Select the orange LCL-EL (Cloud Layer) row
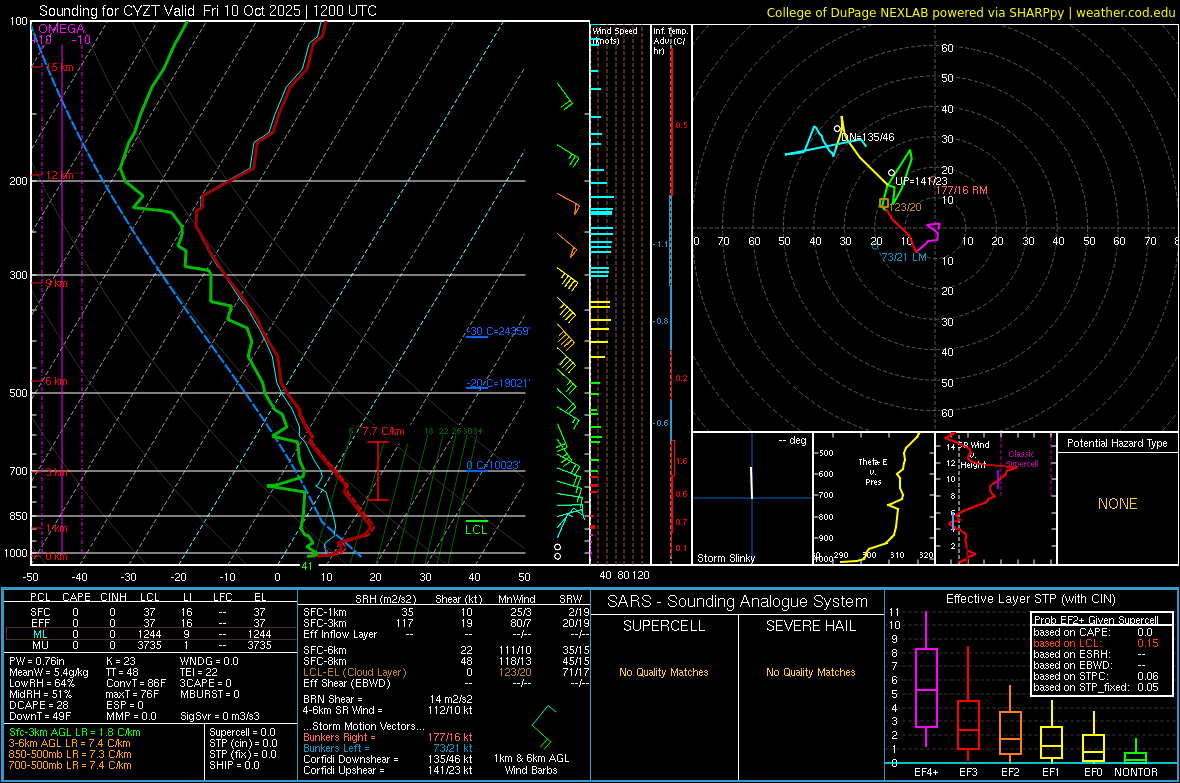 tap(446, 672)
